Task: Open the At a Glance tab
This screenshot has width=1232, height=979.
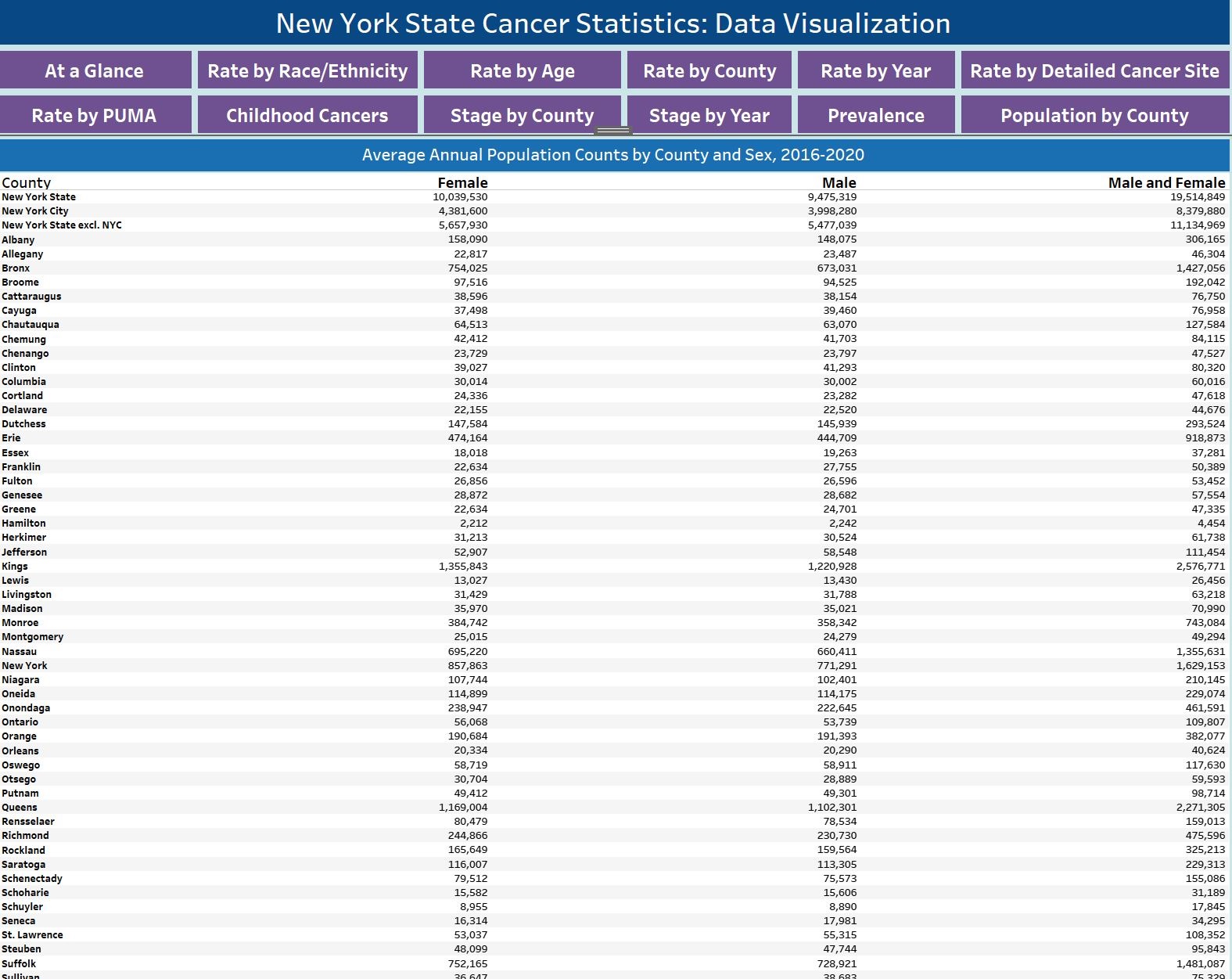Action: point(95,70)
